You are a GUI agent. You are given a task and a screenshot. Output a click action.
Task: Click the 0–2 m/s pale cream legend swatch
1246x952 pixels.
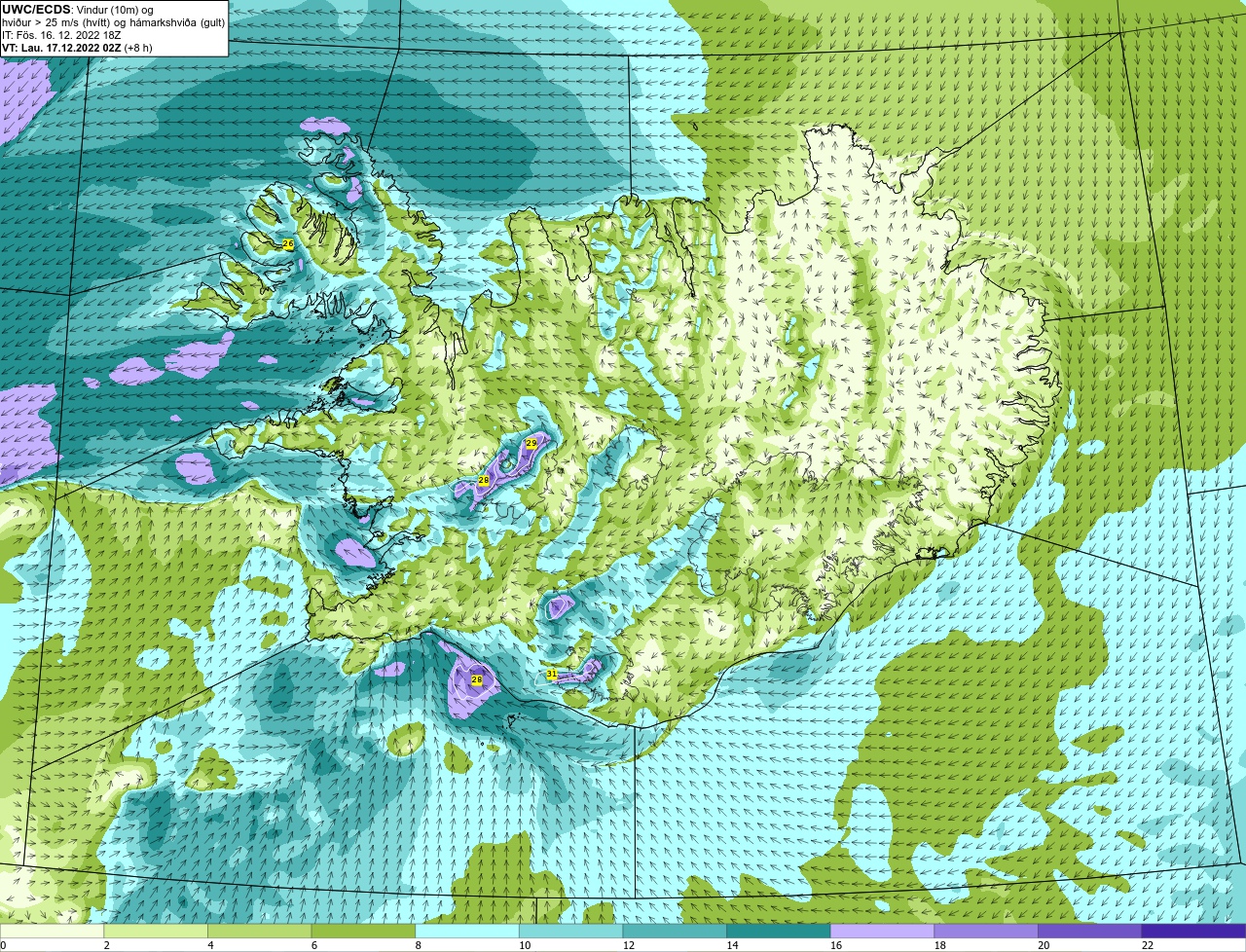click(x=52, y=932)
